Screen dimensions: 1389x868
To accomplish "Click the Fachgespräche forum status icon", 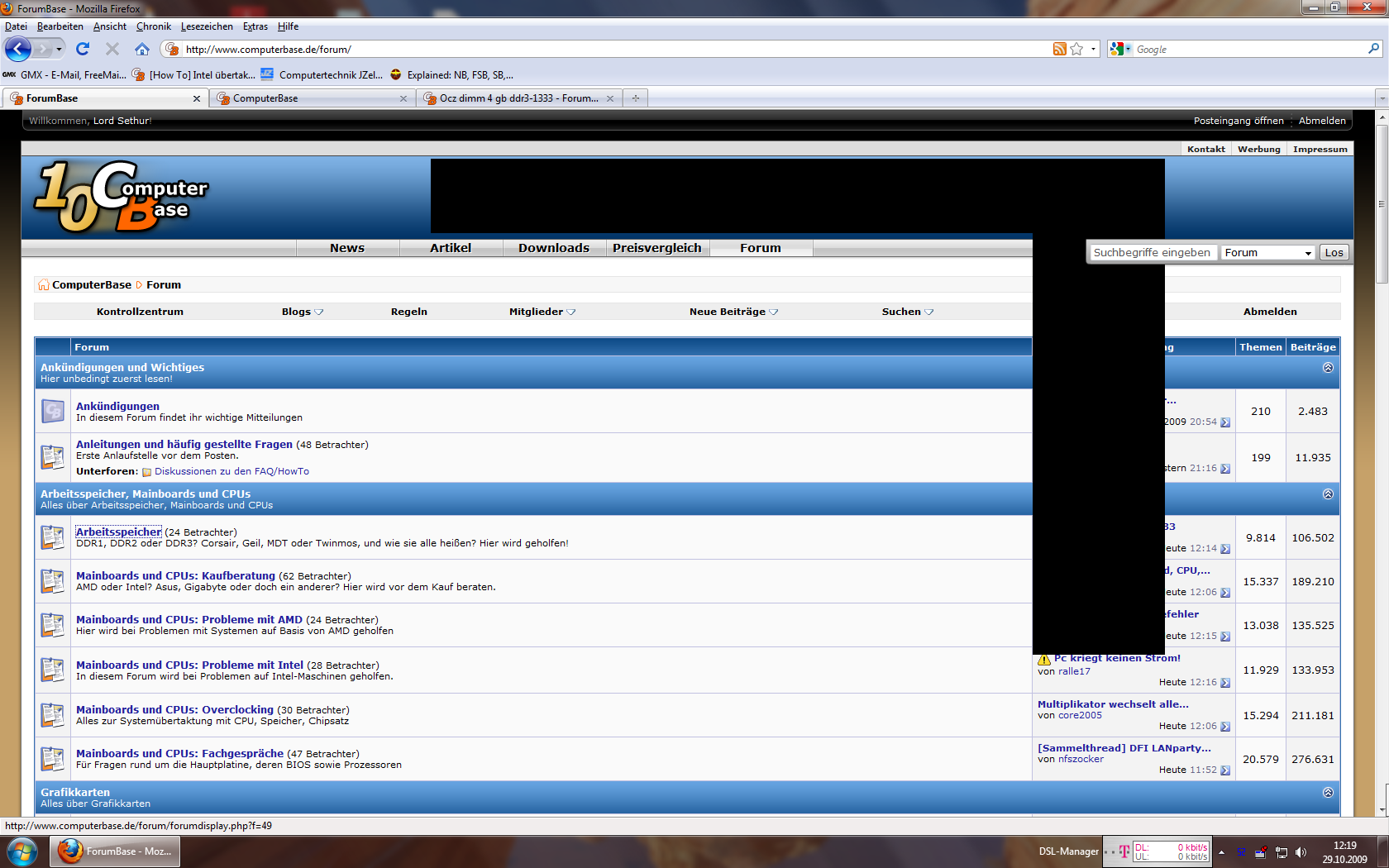I will click(x=53, y=759).
